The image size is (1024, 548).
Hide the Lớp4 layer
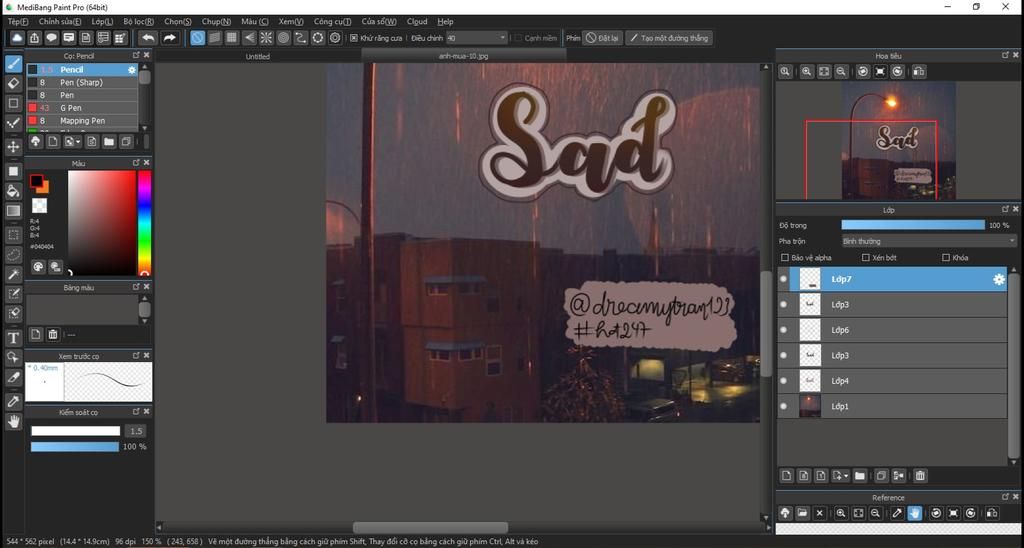tap(784, 381)
